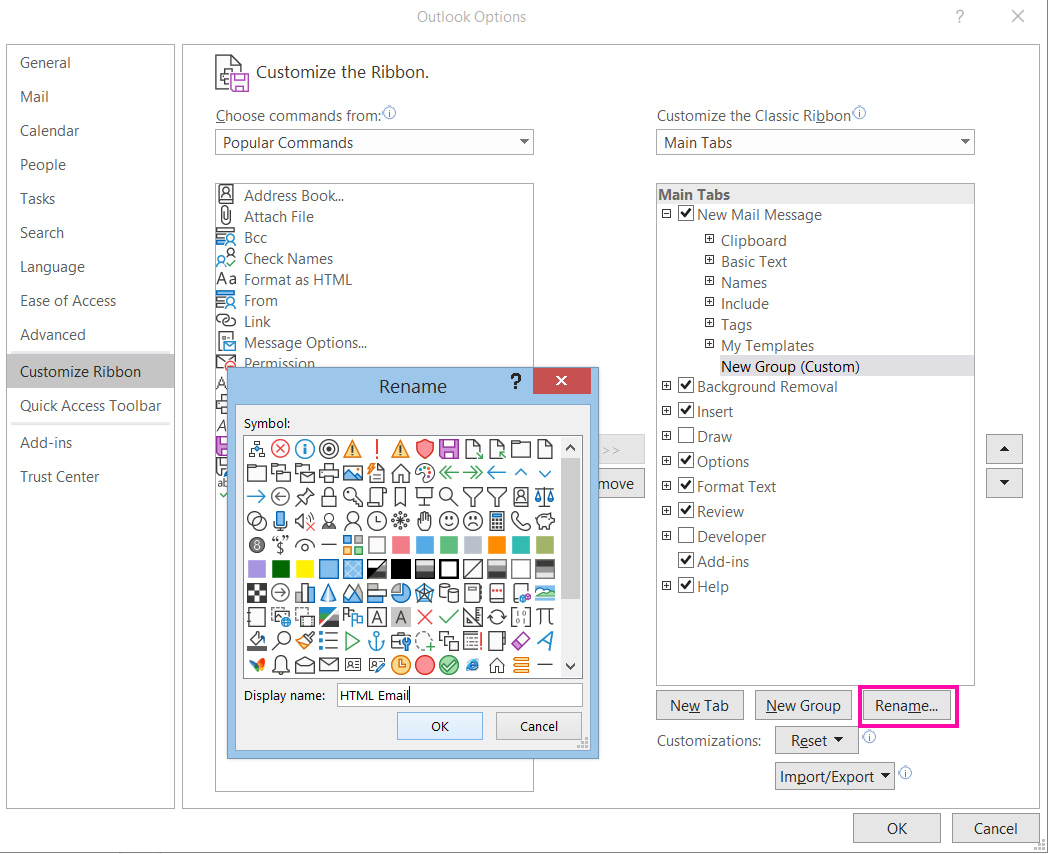Select the green play triangle symbol
The height and width of the screenshot is (854, 1048).
click(x=353, y=641)
